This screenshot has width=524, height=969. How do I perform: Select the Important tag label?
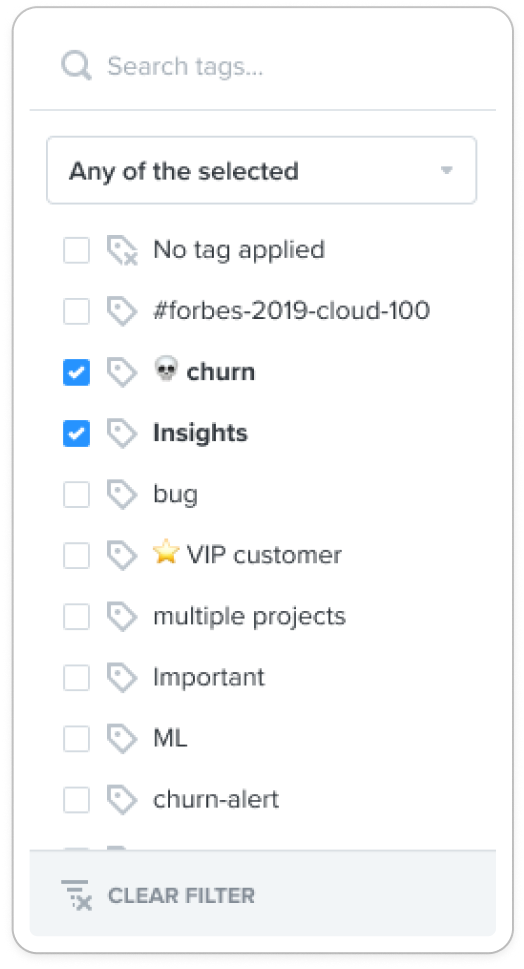(209, 677)
